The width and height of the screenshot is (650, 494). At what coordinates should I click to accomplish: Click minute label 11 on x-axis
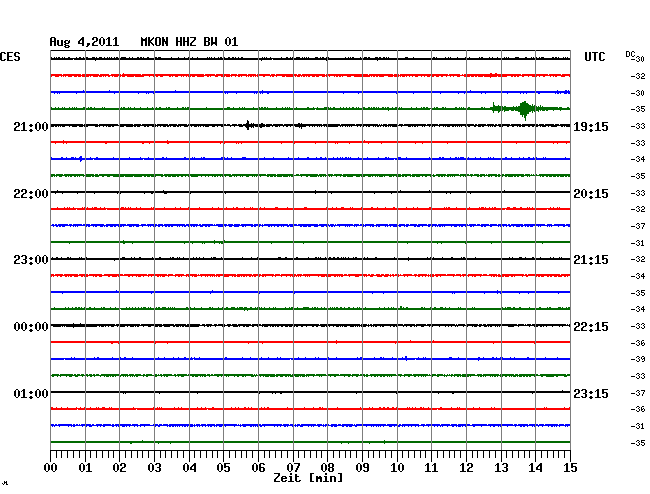click(432, 467)
